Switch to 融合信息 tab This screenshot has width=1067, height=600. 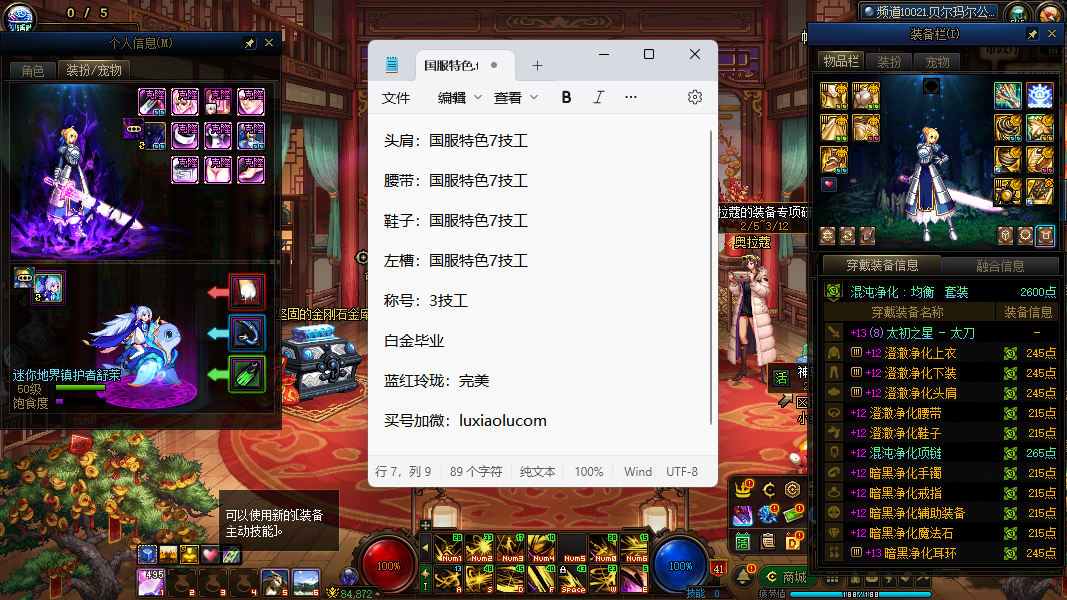point(999,266)
